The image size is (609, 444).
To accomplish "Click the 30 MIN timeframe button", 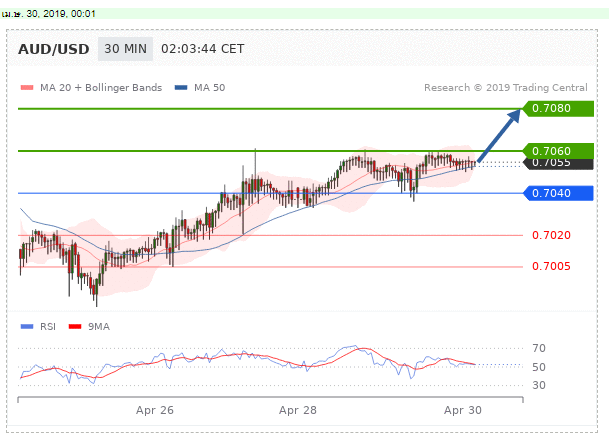I will click(125, 49).
